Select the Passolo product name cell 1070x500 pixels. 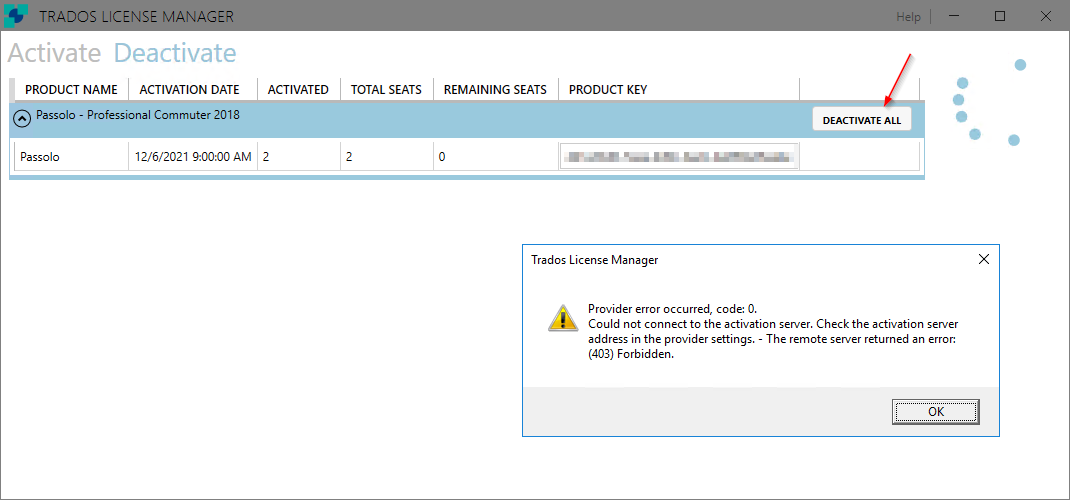[x=40, y=157]
